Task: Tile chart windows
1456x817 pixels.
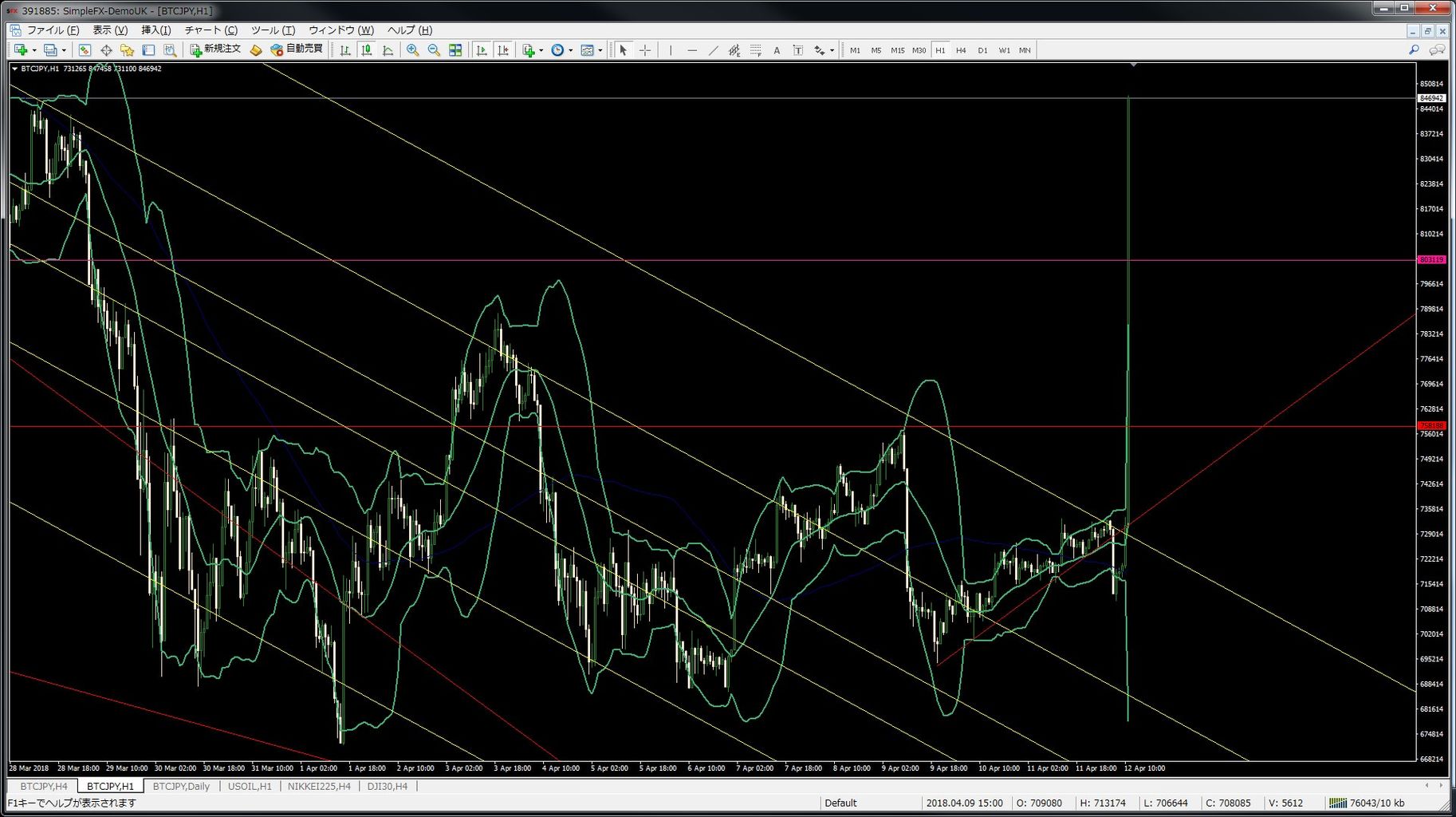Action: [455, 50]
